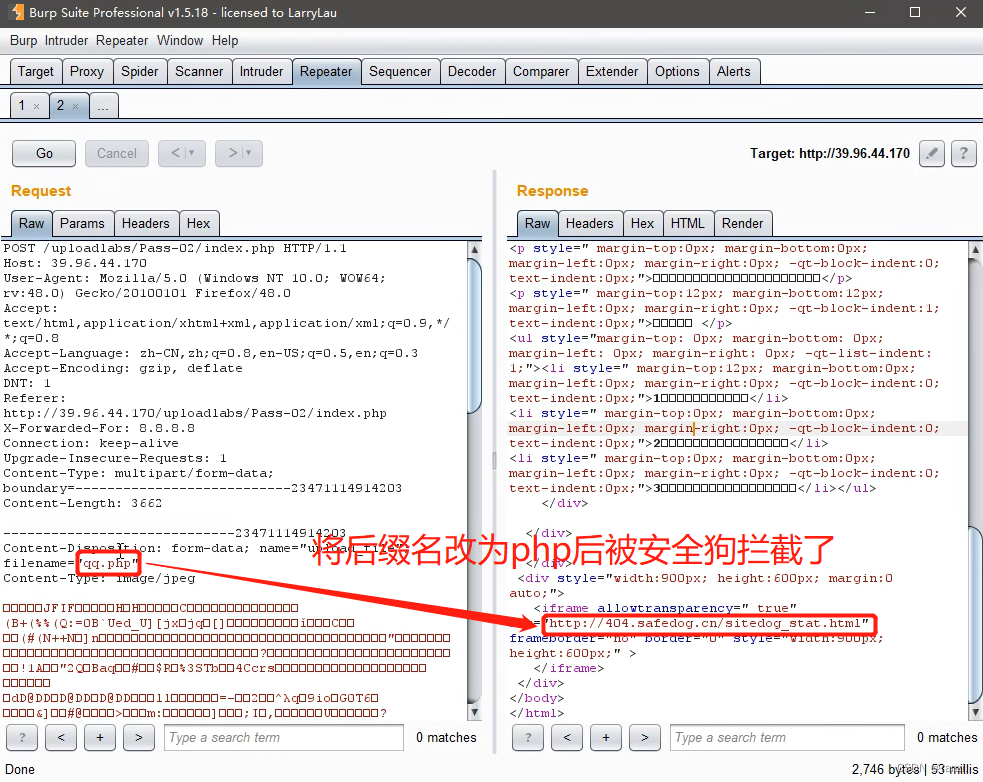Click the X-Forwarded-For: 8.8.8.8 header line

click(x=99, y=428)
